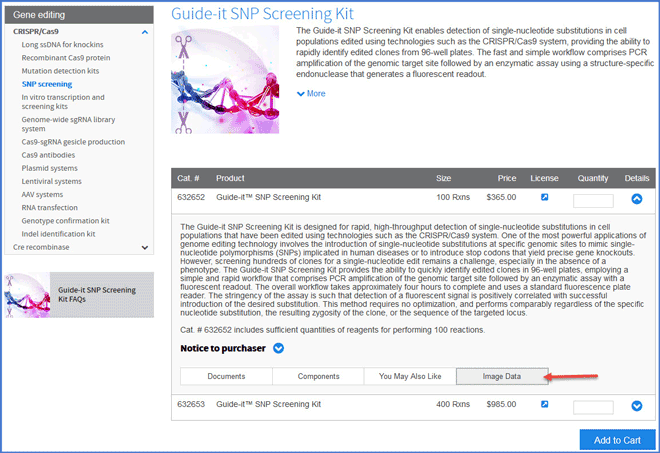
Task: Click the Details column header
Action: (x=636, y=178)
